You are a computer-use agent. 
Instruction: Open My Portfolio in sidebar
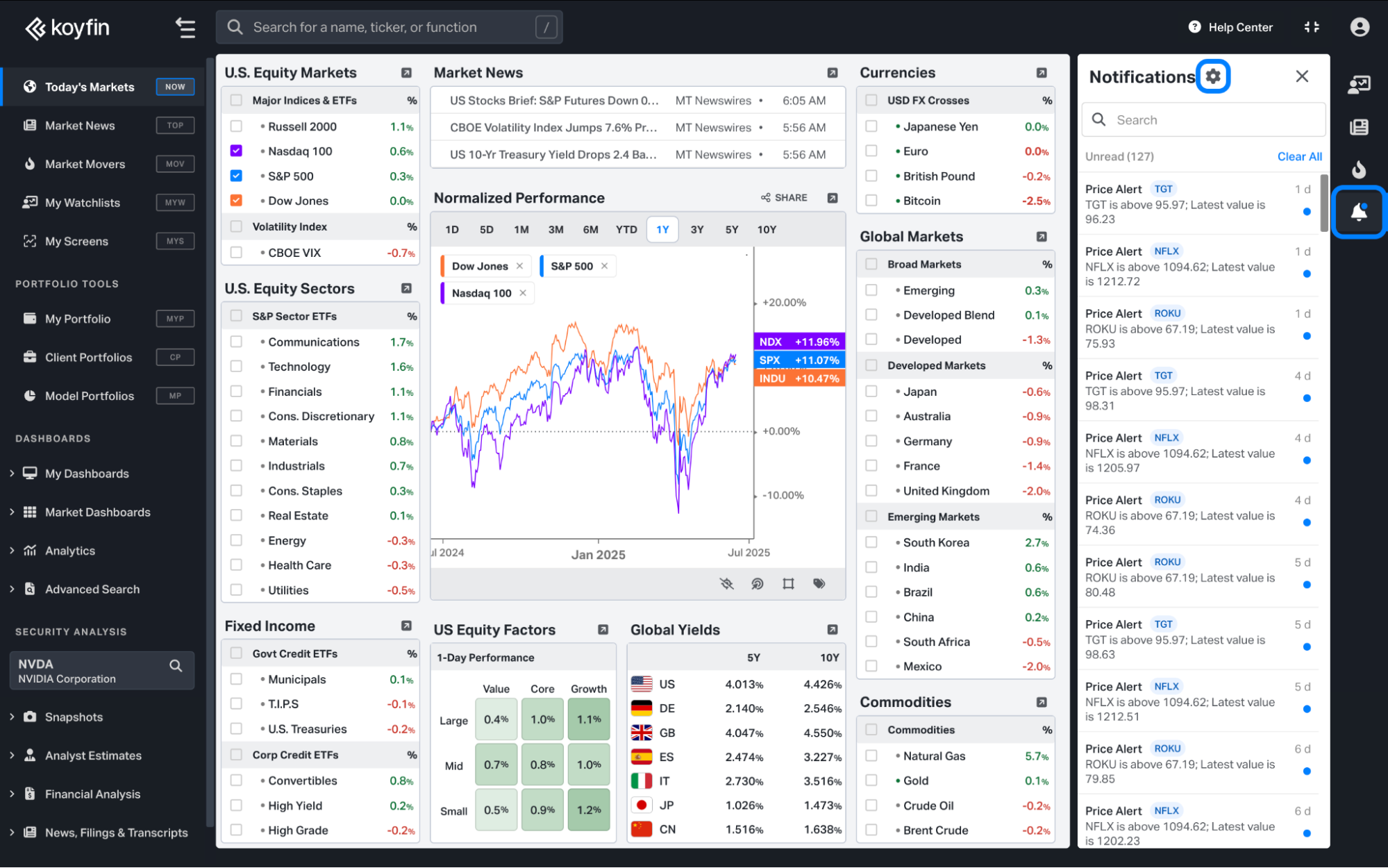tap(103, 319)
